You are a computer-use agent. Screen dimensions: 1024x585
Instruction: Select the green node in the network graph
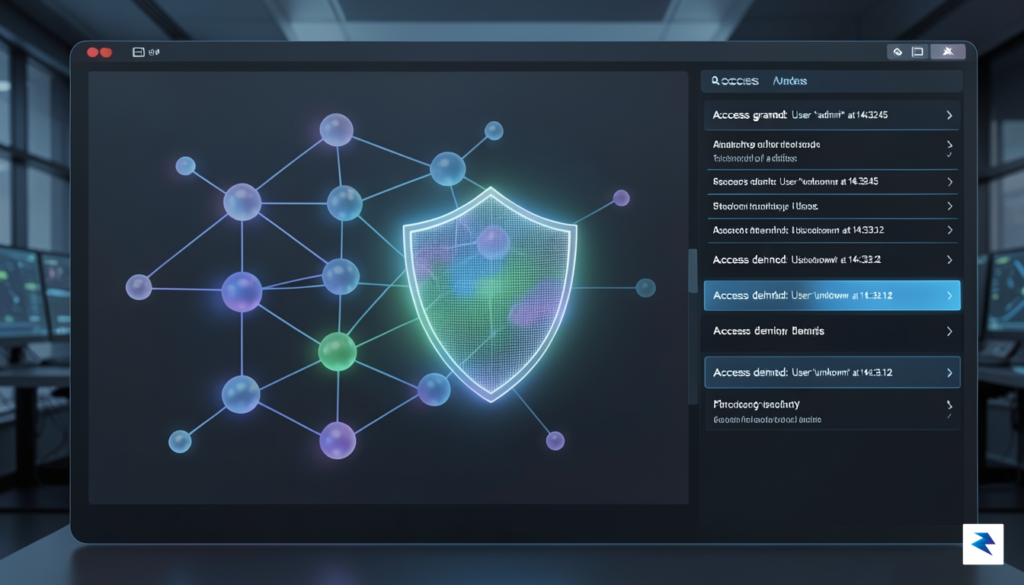[338, 351]
